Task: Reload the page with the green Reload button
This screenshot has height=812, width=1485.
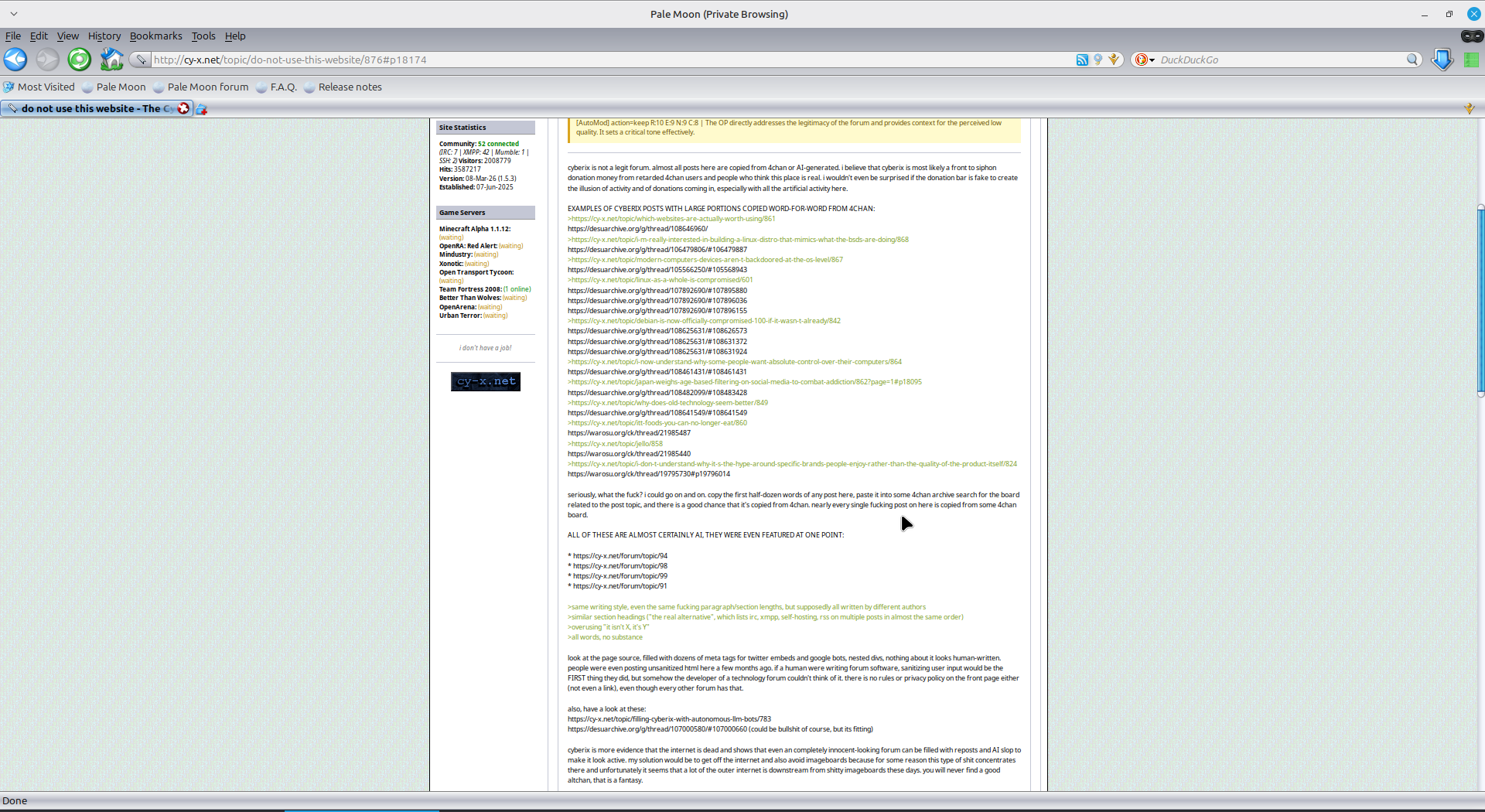Action: (79, 60)
